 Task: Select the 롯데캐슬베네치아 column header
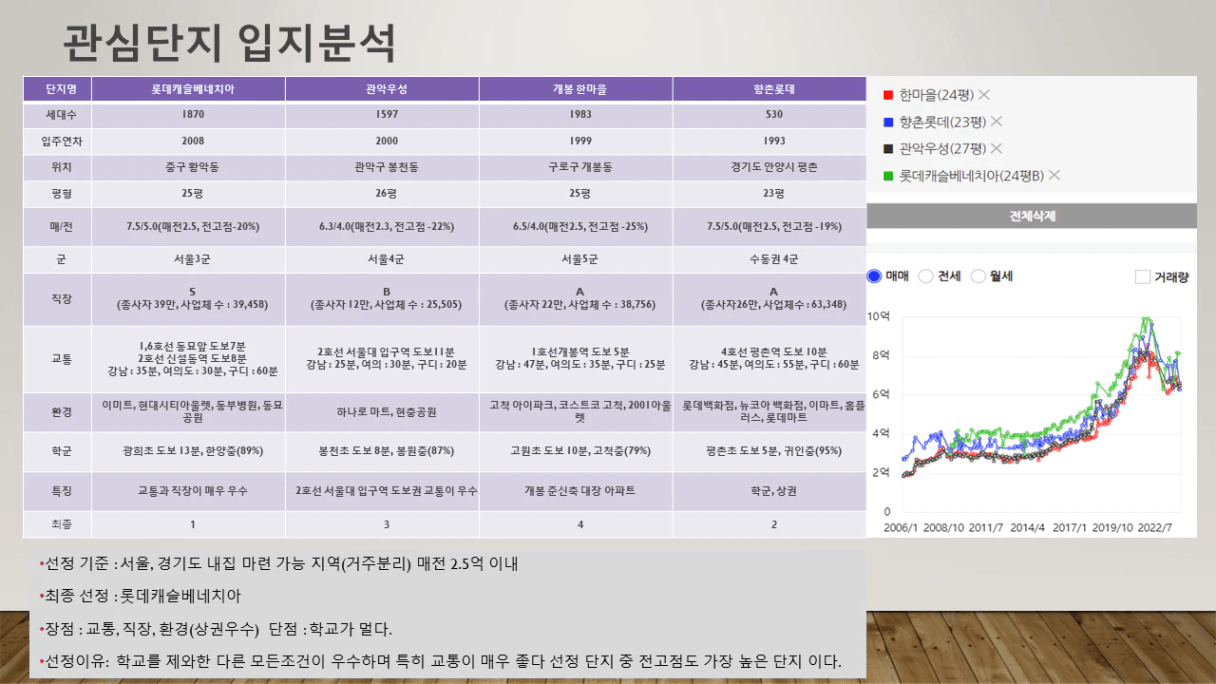coord(186,89)
